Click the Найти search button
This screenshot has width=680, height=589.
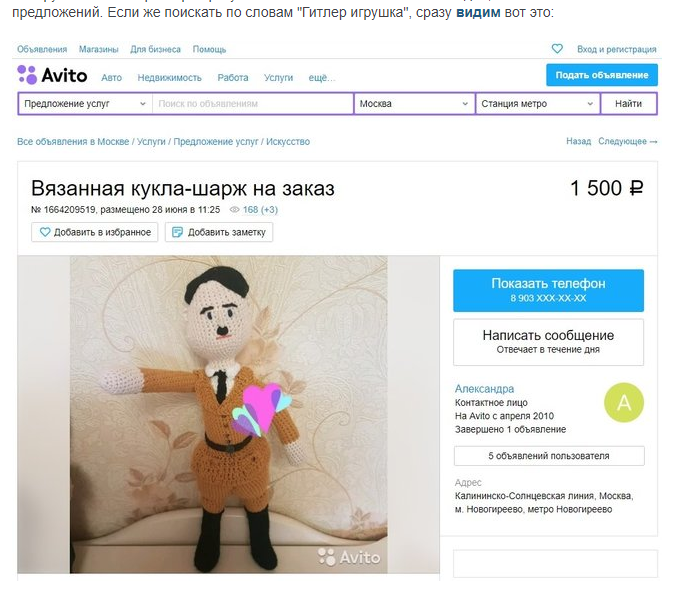[x=628, y=104]
